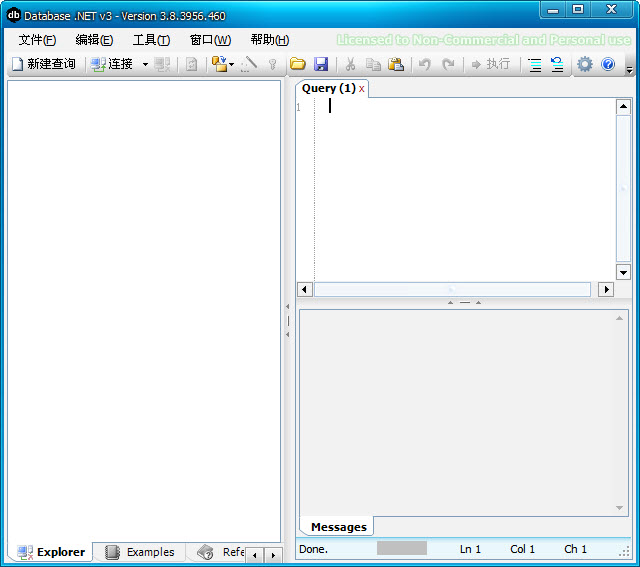Viewport: 640px width, 567px height.
Task: Click the outdent lines icon
Action: pos(557,64)
